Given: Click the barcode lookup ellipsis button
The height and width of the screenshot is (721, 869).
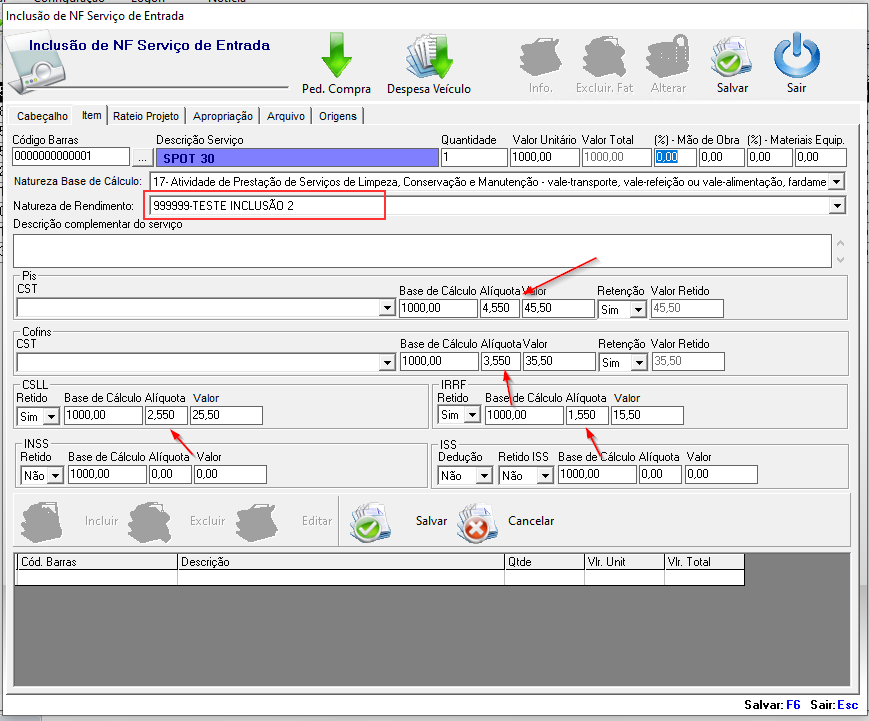Looking at the screenshot, I should [x=142, y=157].
